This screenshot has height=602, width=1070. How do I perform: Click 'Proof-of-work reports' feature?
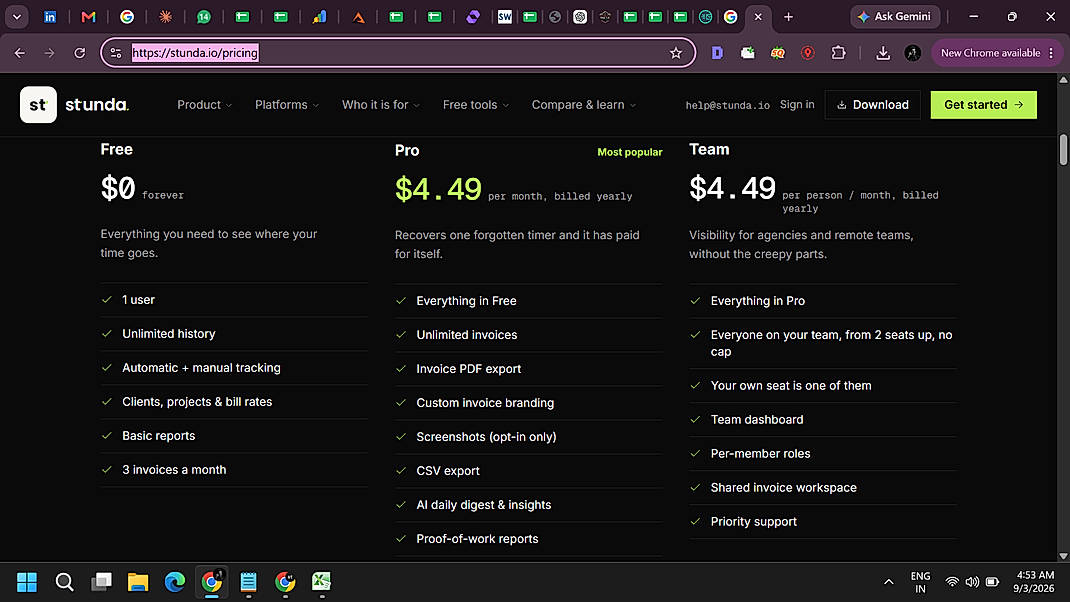coord(528,539)
